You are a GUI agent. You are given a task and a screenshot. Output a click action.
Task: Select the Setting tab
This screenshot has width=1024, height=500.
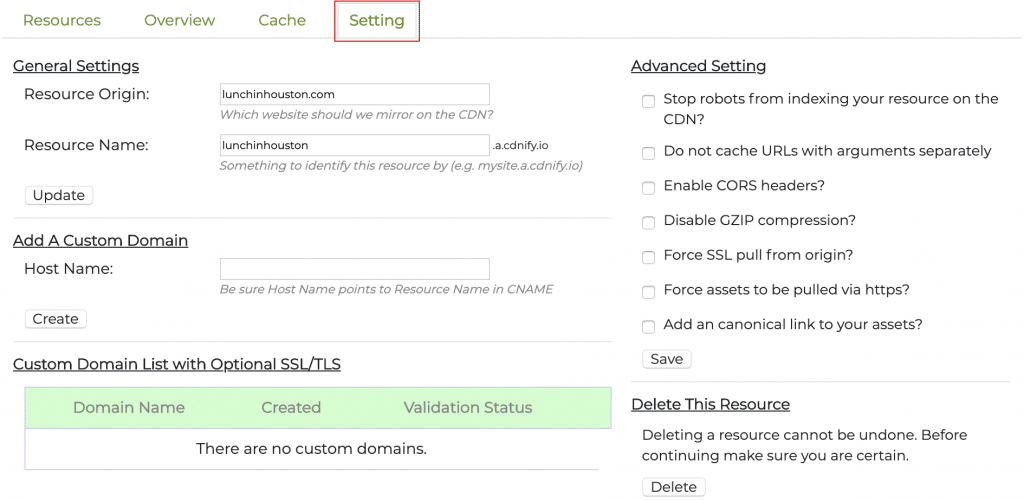376,21
